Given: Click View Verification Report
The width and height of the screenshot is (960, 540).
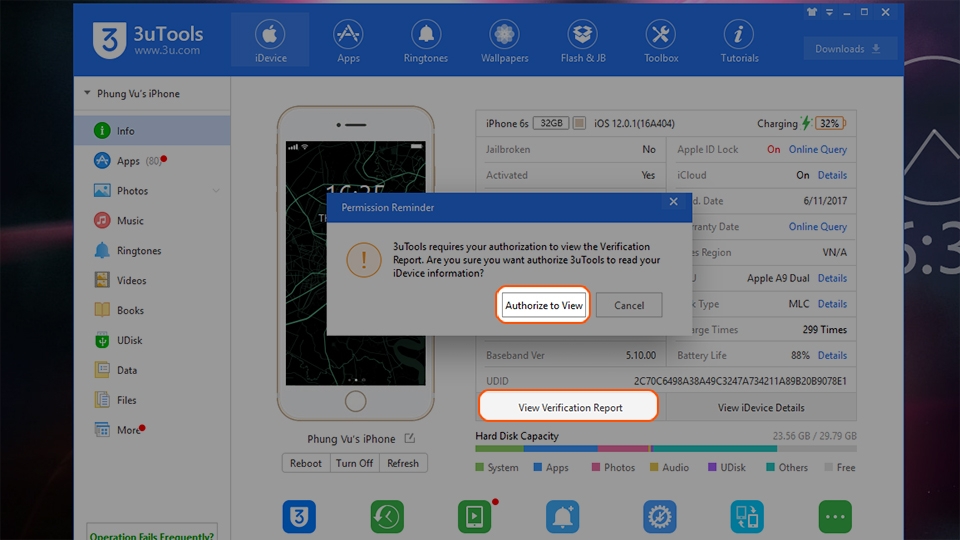Looking at the screenshot, I should pyautogui.click(x=570, y=407).
